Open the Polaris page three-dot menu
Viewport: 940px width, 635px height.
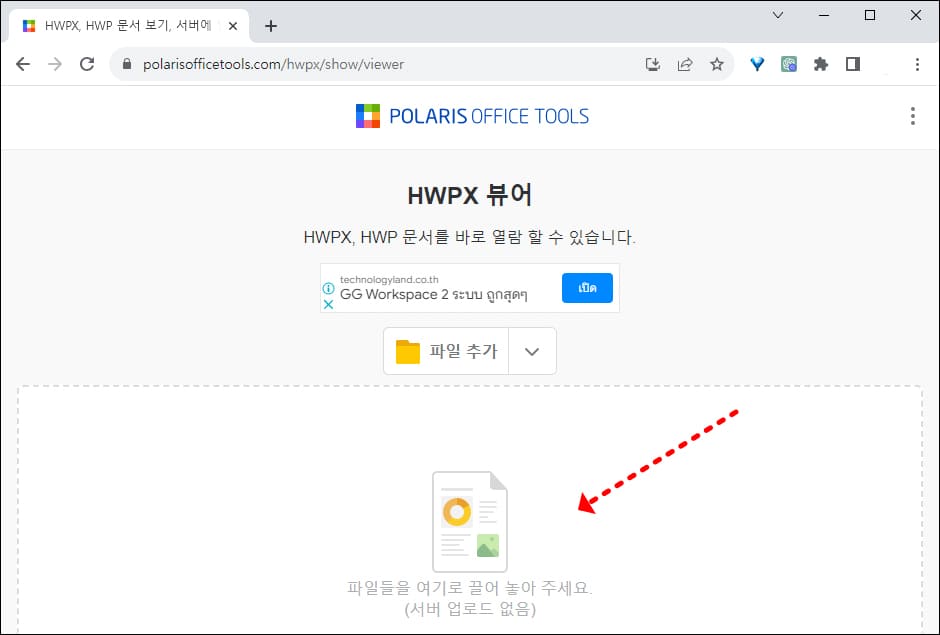click(x=912, y=116)
